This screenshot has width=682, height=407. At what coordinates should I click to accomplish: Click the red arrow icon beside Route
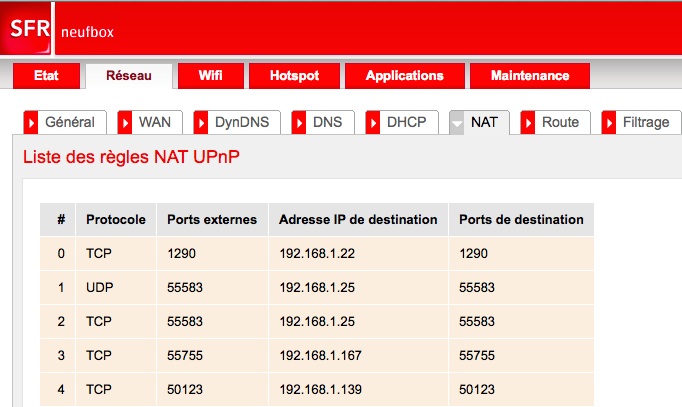[x=529, y=122]
